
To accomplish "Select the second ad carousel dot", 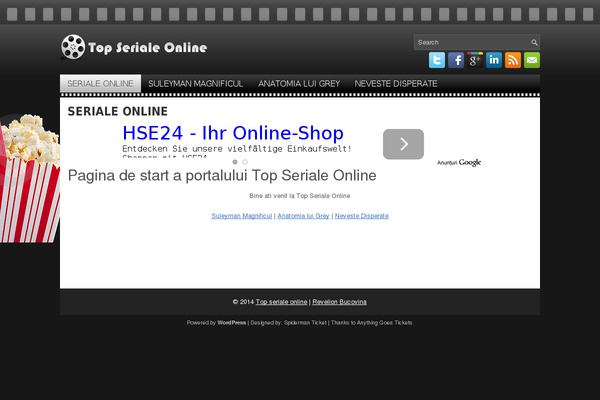I will tap(245, 162).
